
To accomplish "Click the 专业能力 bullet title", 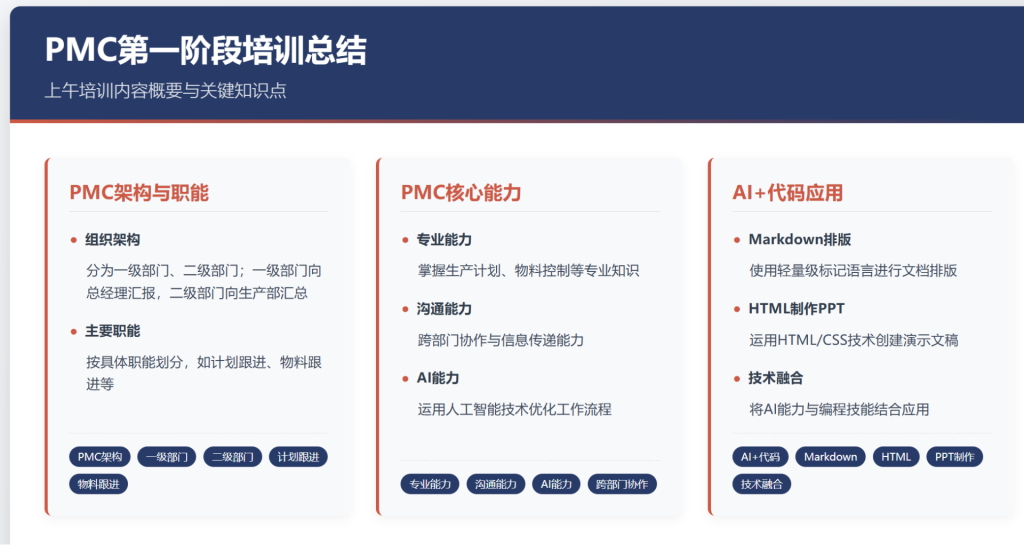I will (444, 240).
